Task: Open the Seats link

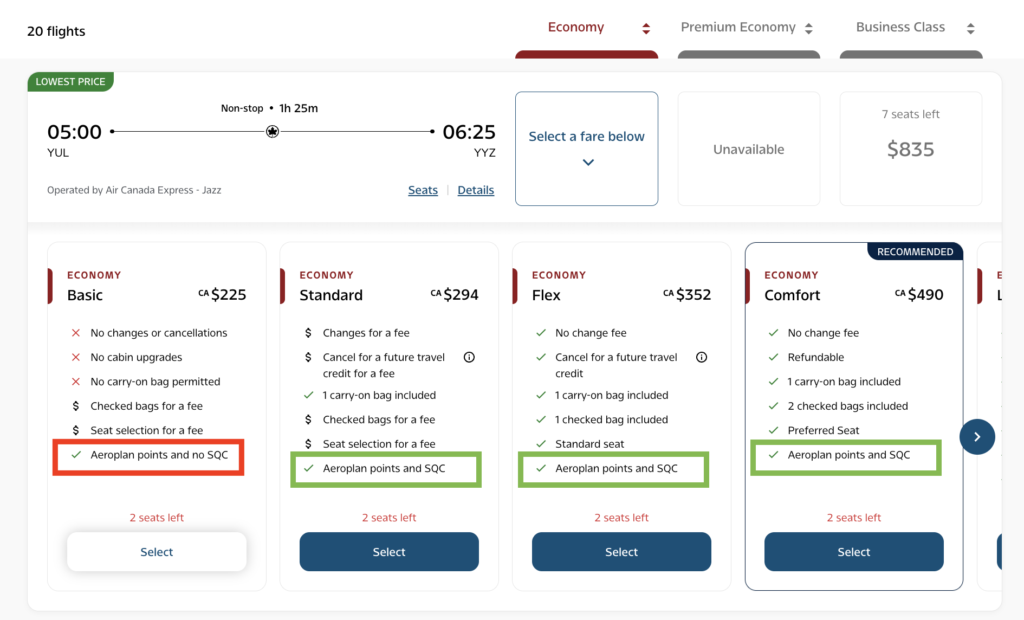Action: [x=423, y=190]
